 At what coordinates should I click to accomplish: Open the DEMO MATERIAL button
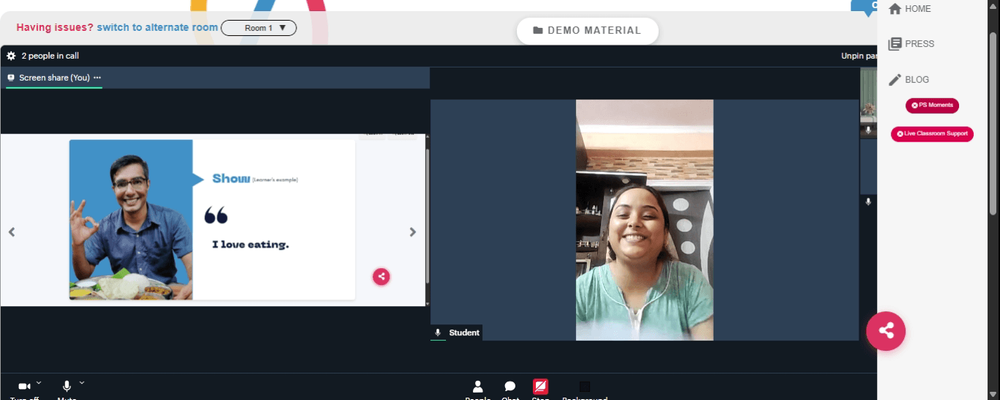click(587, 31)
